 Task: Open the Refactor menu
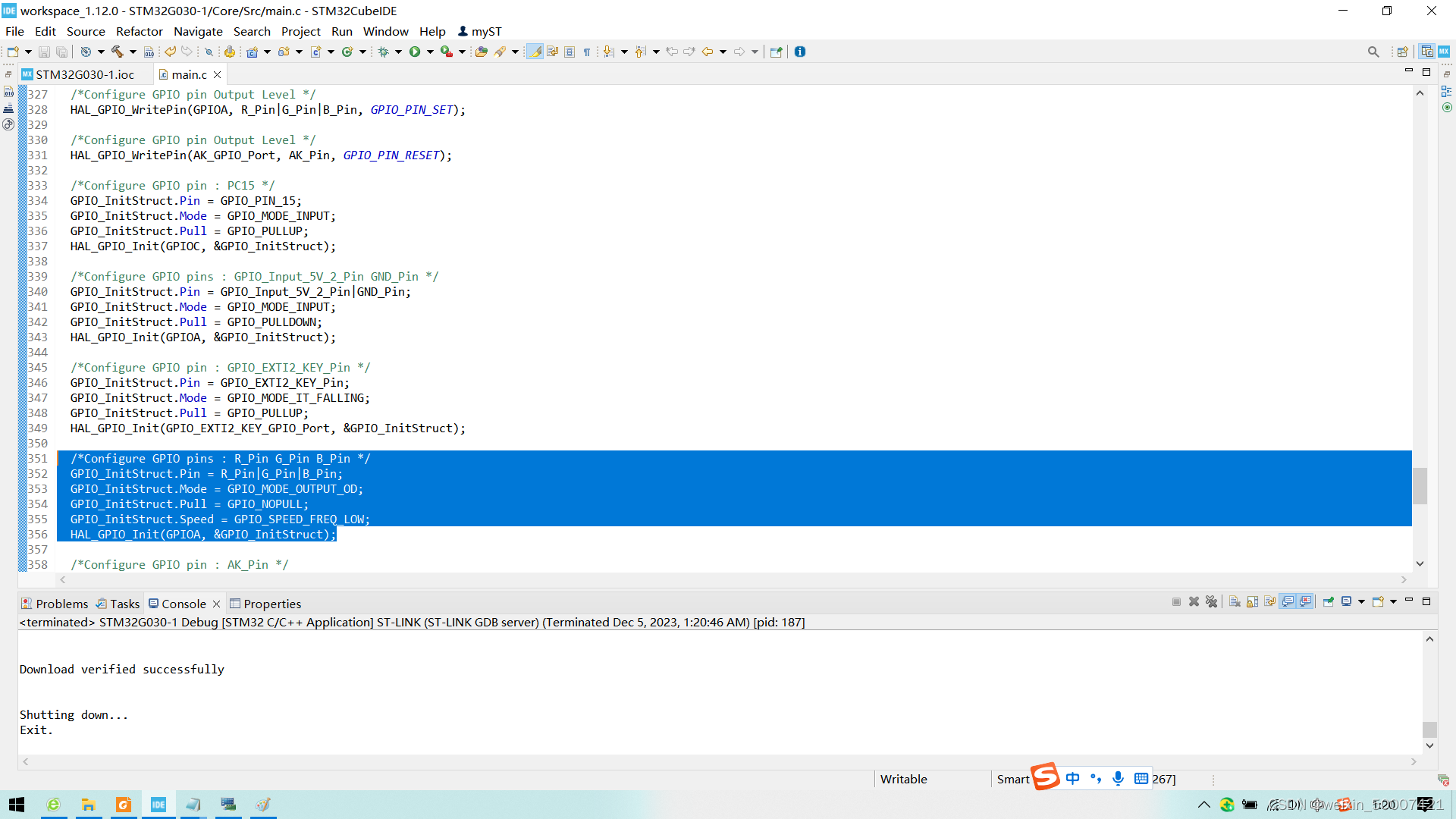(x=140, y=31)
